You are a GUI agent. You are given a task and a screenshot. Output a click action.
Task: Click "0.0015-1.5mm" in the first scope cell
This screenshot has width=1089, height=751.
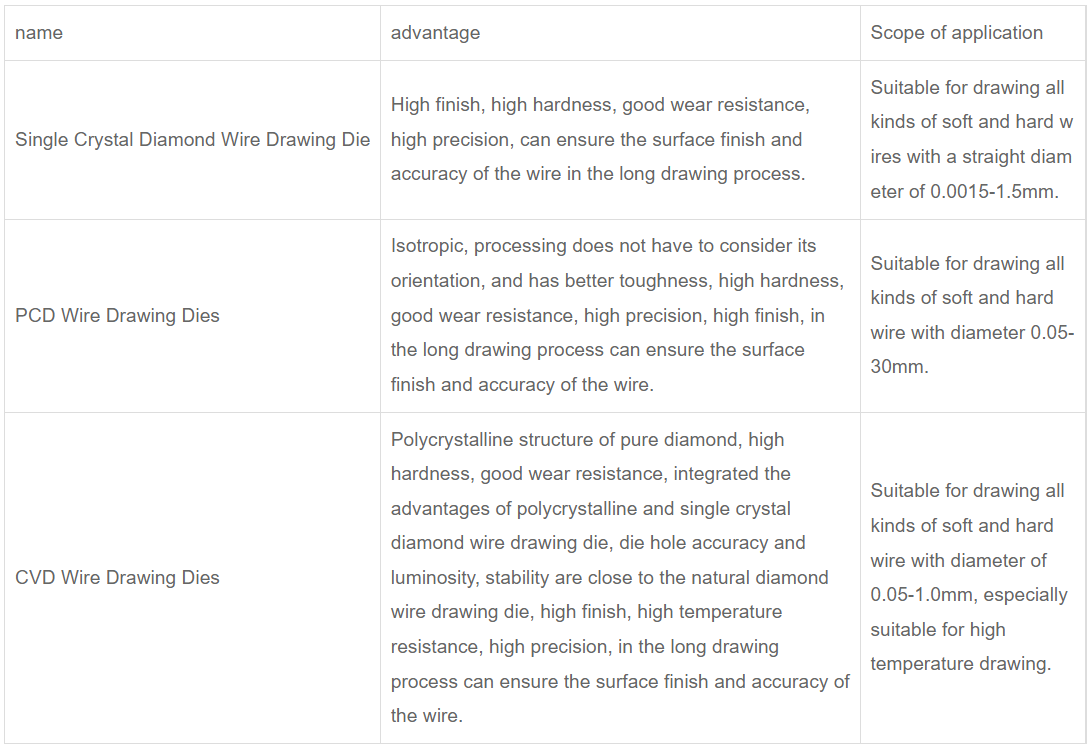[993, 192]
